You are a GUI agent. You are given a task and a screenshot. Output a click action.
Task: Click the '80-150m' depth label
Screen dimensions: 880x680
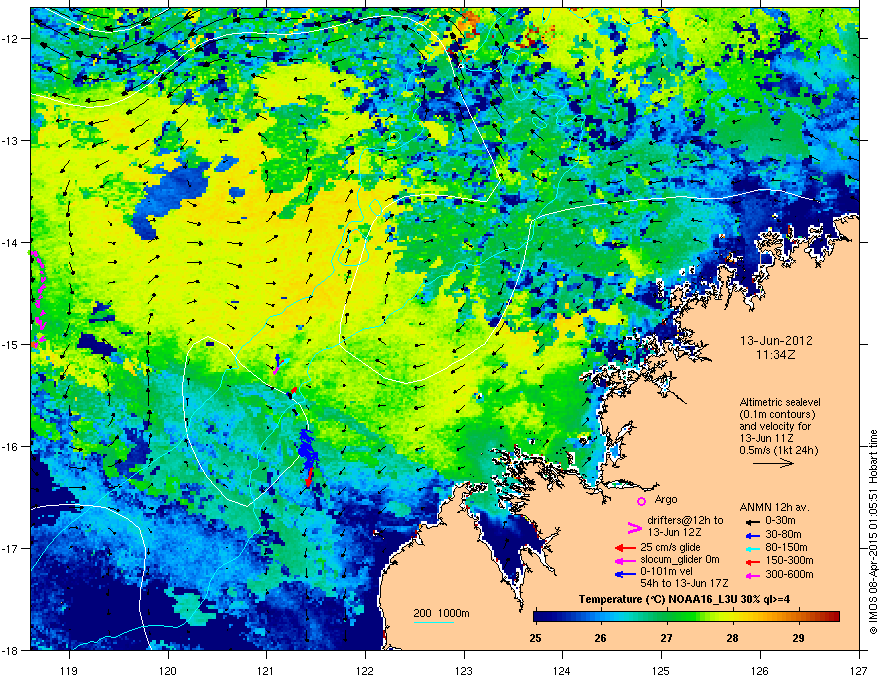coord(786,548)
